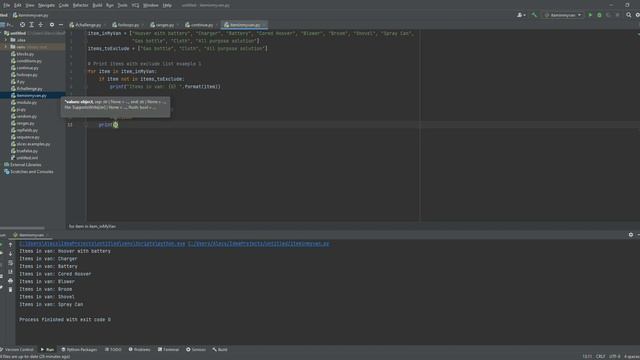Viewport: 640px width, 360px height.
Task: Click the print icon in Run panel
Action: (11, 281)
